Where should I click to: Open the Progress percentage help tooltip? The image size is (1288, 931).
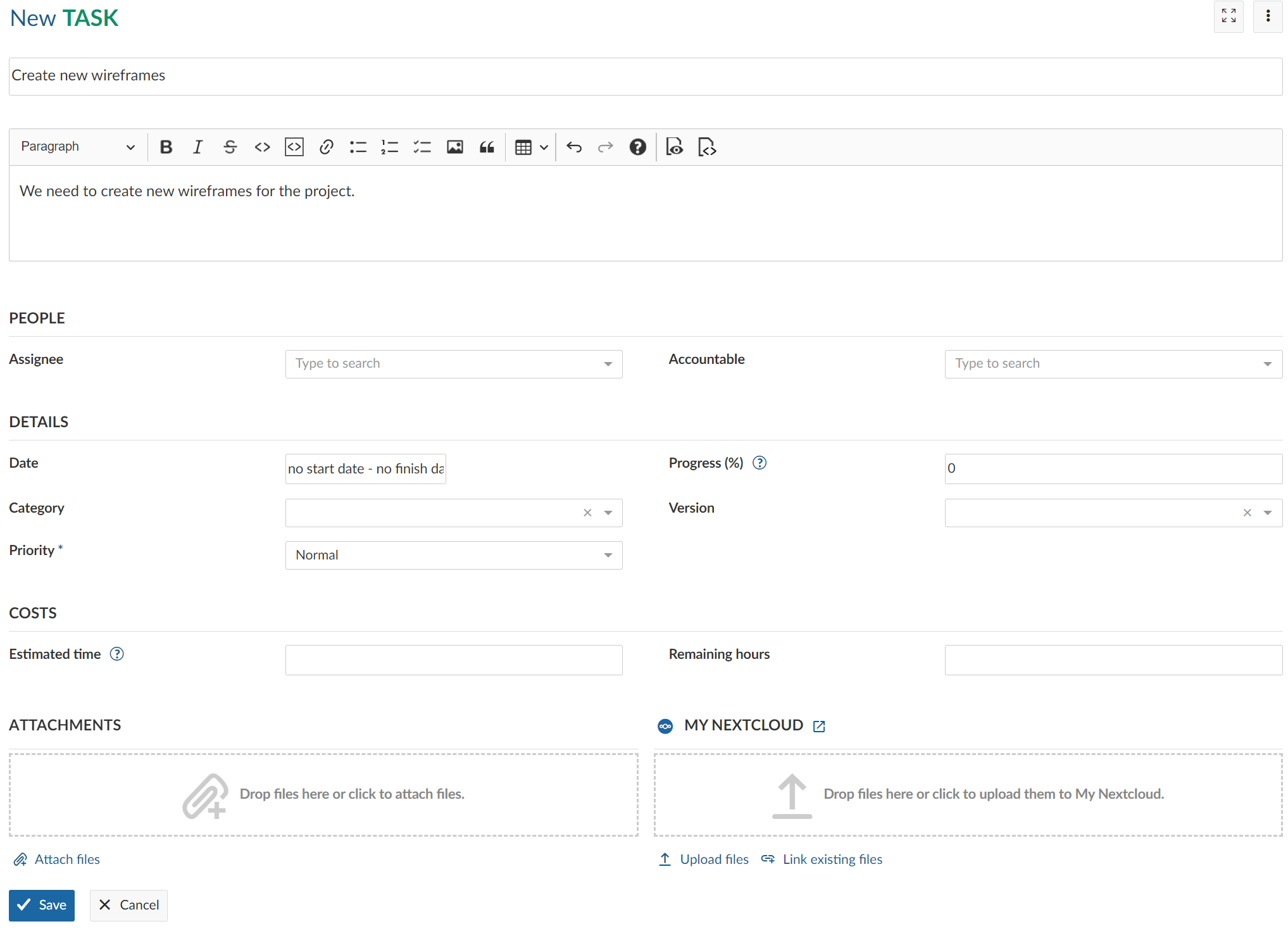[760, 463]
